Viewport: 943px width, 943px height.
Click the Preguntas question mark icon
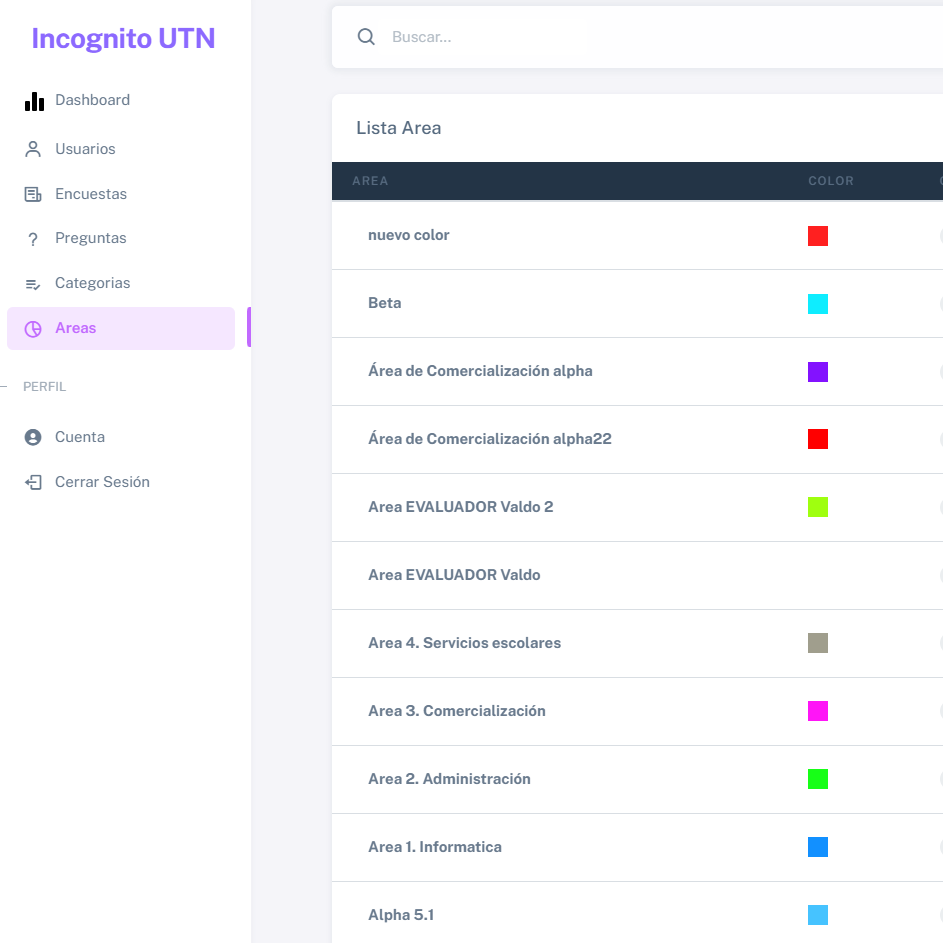point(33,239)
